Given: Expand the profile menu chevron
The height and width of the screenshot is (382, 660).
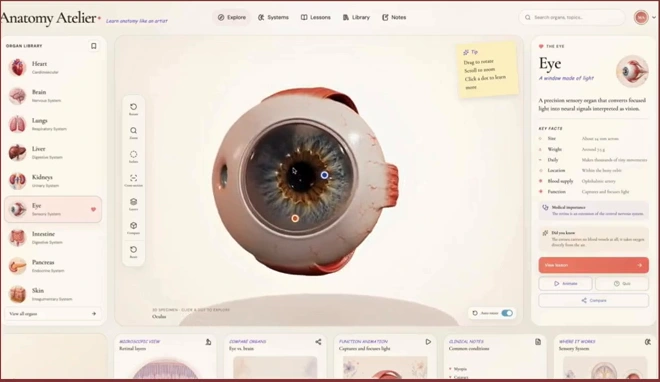Looking at the screenshot, I should pyautogui.click(x=654, y=17).
